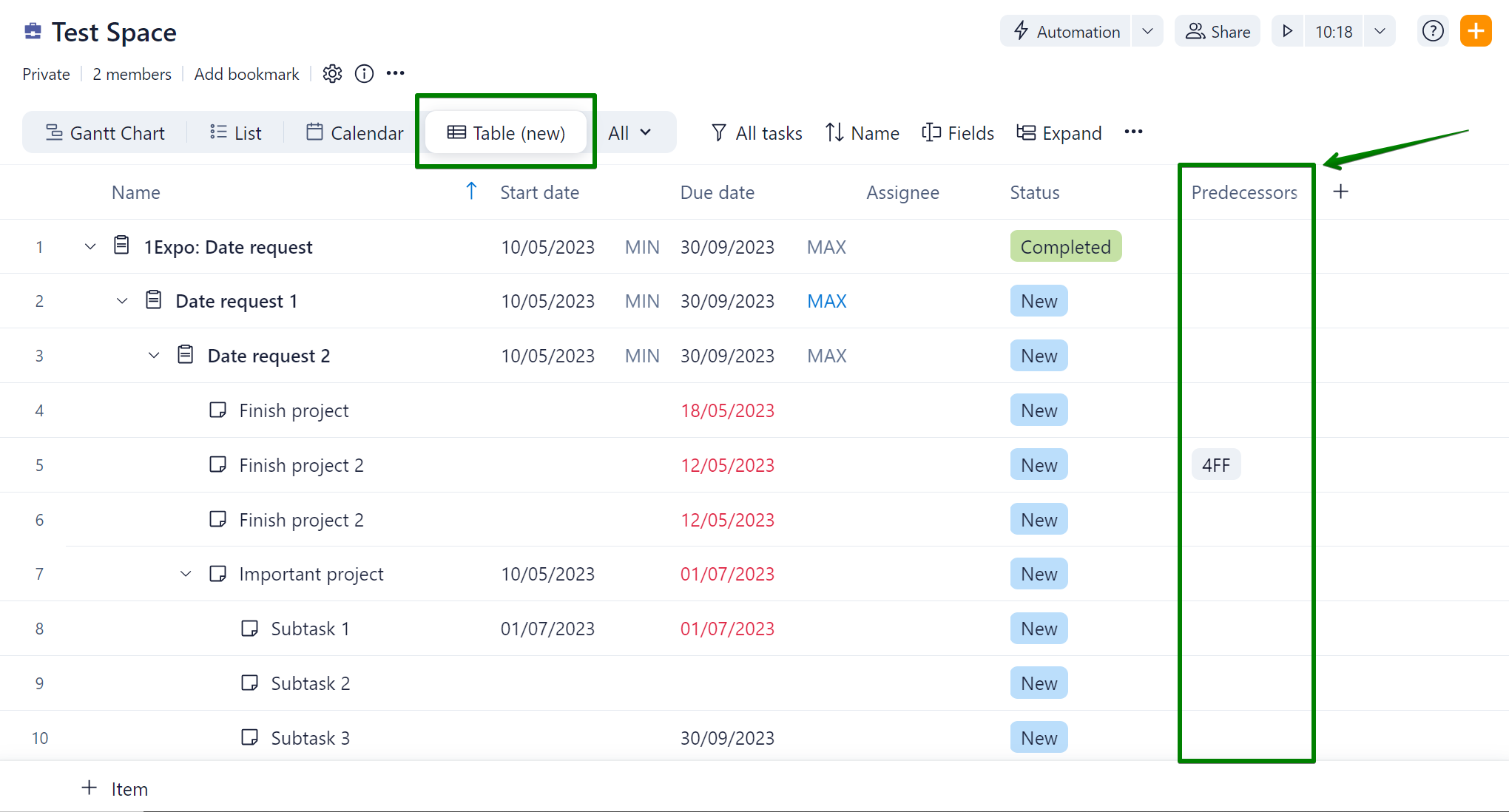Click the sort ascending arrow in Name column
1509x812 pixels.
pos(471,192)
